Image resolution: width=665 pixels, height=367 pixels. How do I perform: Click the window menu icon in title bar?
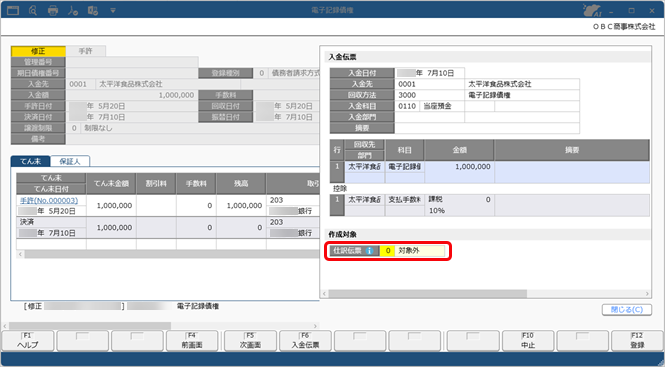[13, 10]
